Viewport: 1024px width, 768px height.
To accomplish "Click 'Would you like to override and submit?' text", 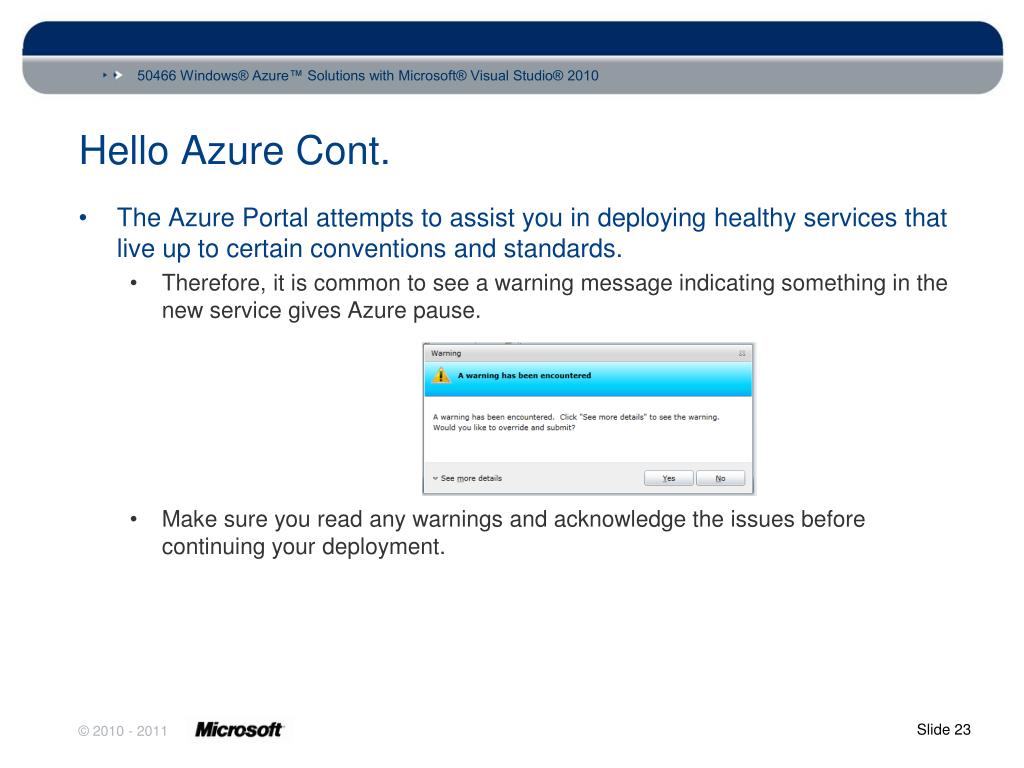I will coord(504,428).
